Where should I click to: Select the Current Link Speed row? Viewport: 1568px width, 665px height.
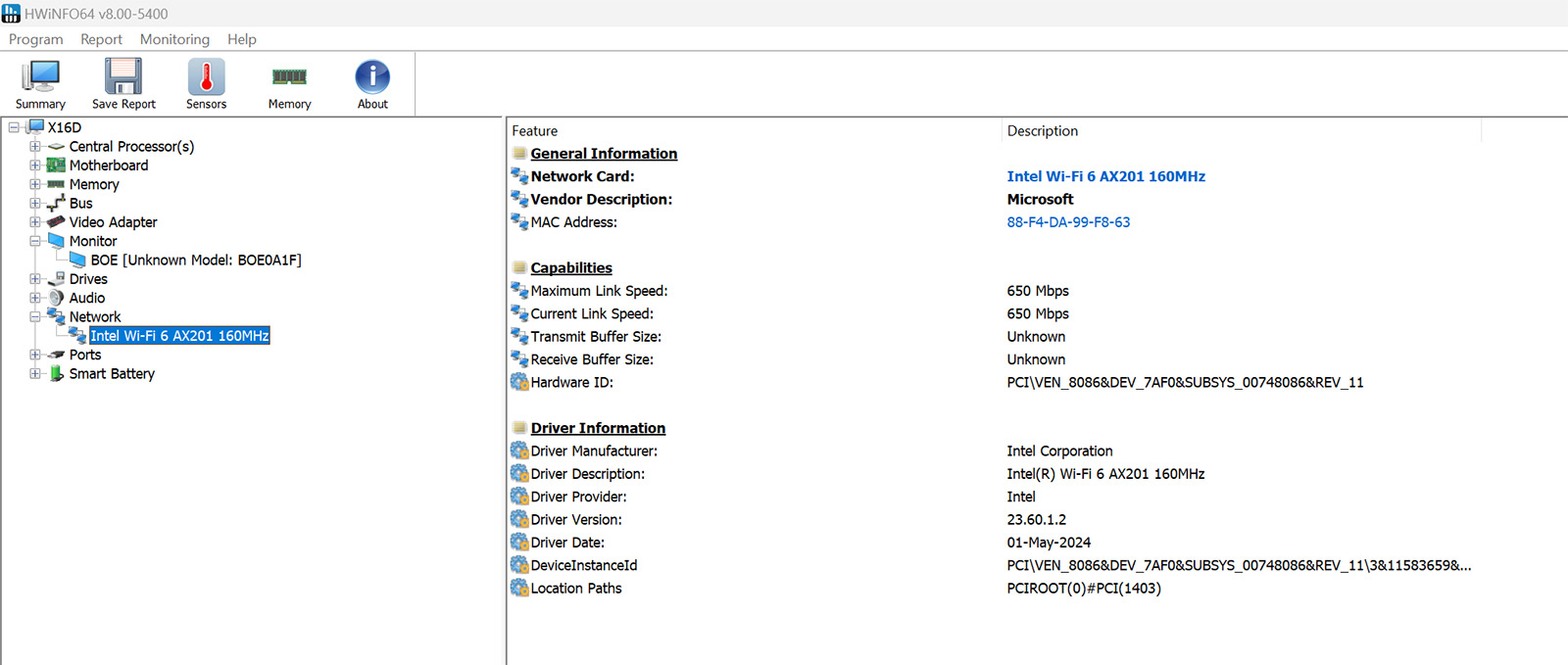pyautogui.click(x=1037, y=313)
